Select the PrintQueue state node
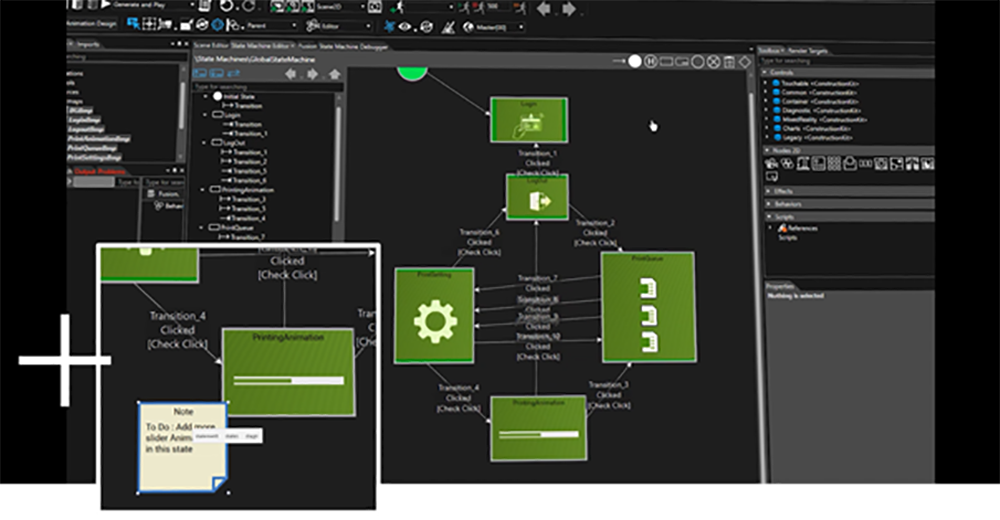Viewport: 1000px width, 520px height. [647, 307]
